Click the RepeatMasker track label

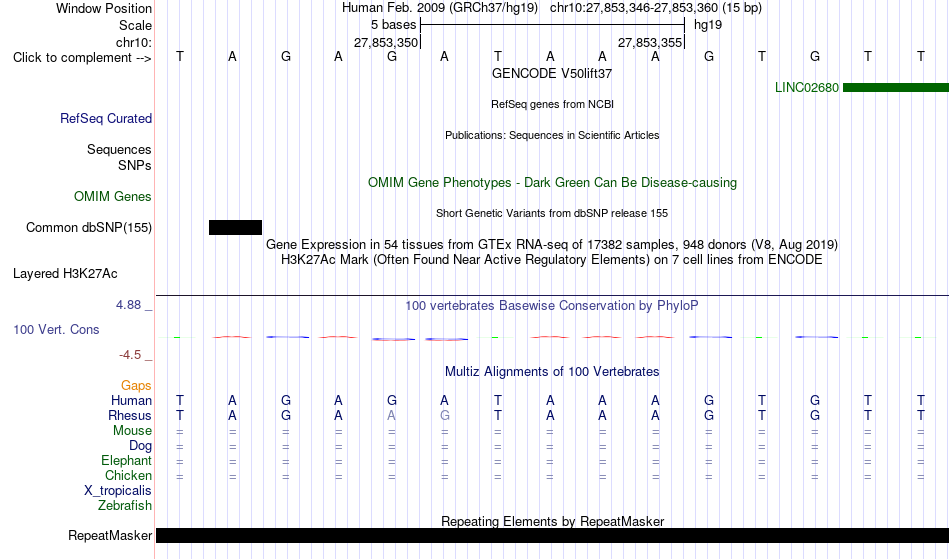(x=110, y=535)
